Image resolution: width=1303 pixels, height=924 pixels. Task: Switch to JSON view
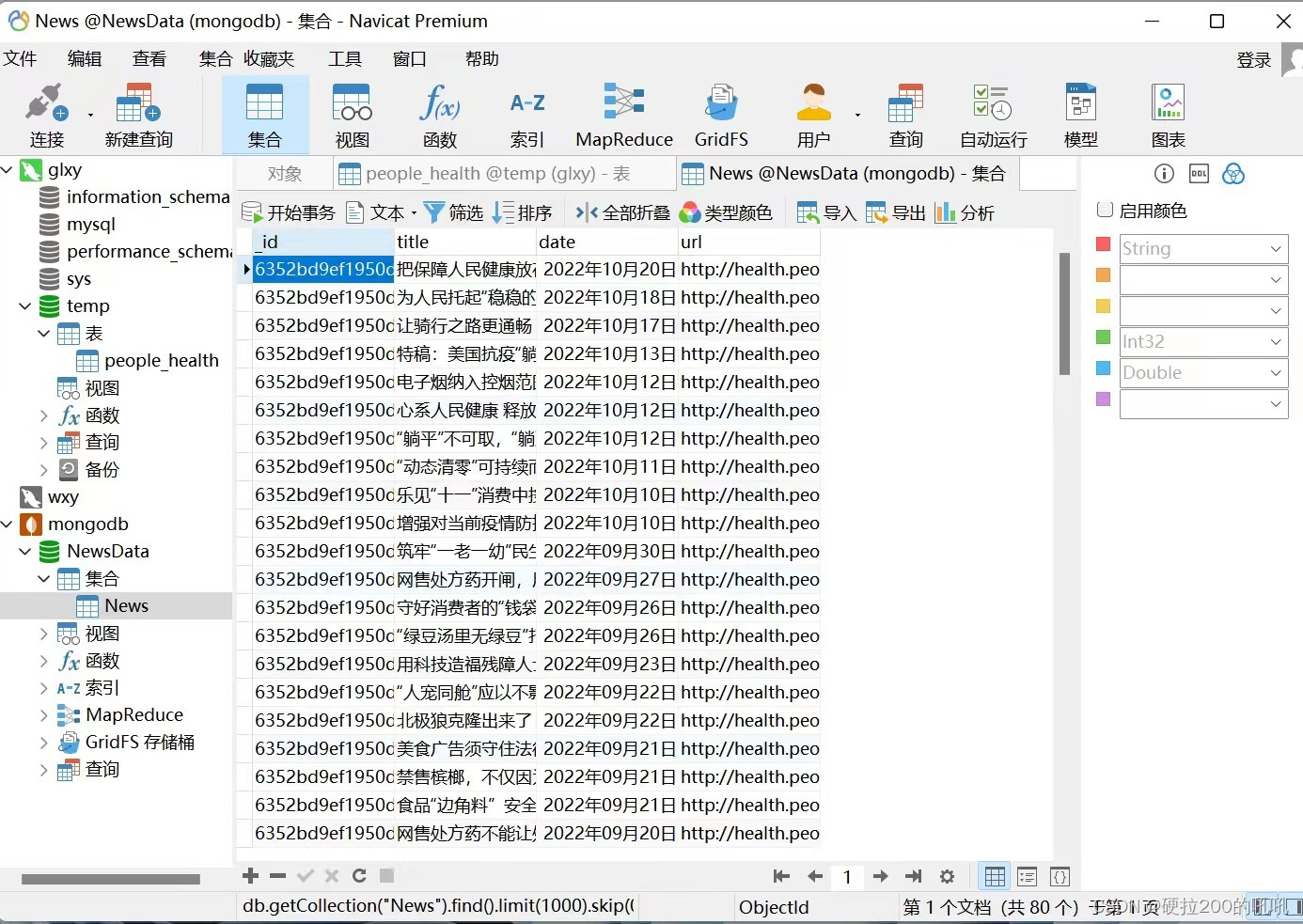pos(1060,877)
